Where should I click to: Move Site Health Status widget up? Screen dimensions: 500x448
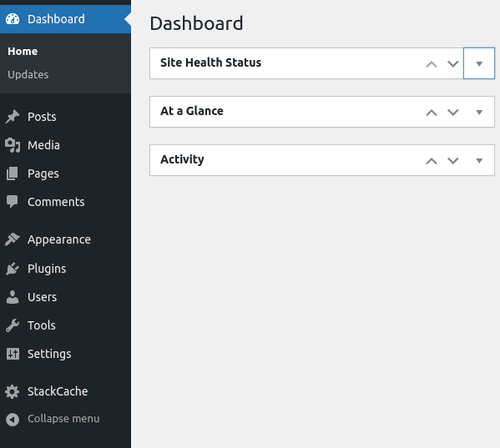point(431,64)
